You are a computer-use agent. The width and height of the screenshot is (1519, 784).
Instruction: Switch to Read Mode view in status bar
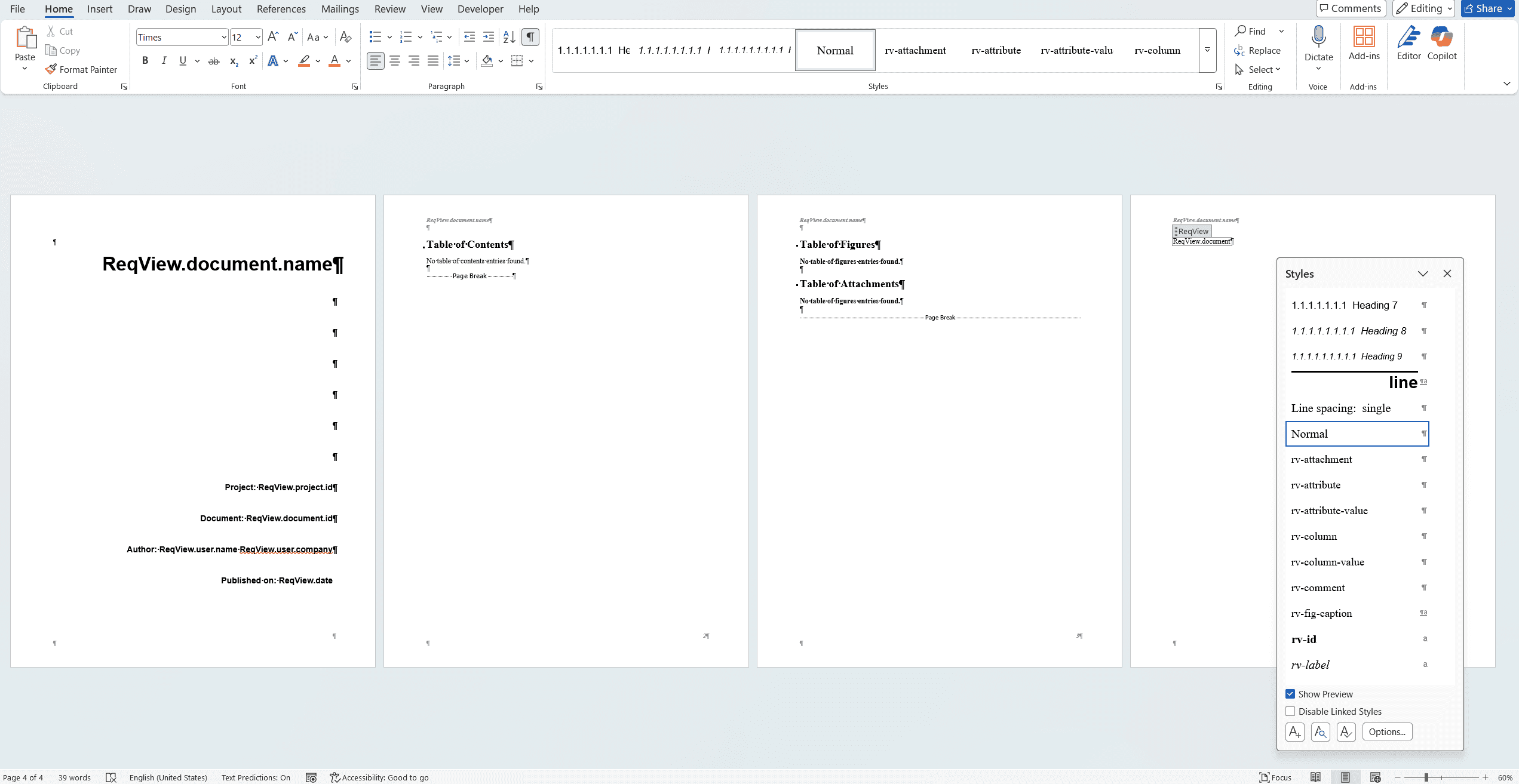pos(1315,777)
